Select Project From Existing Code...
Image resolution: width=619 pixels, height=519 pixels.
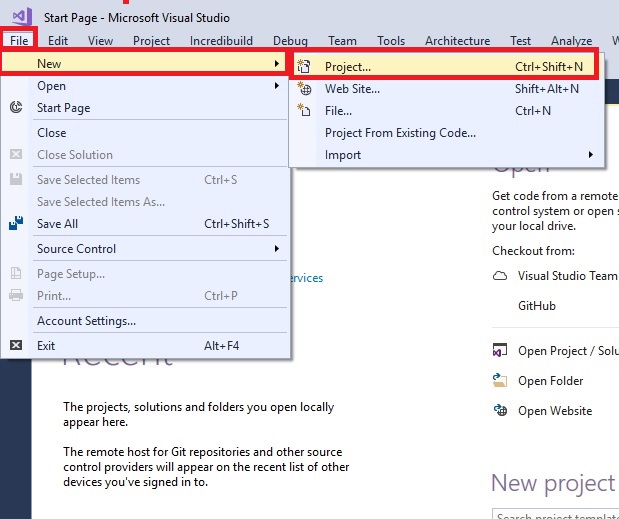coord(446,133)
